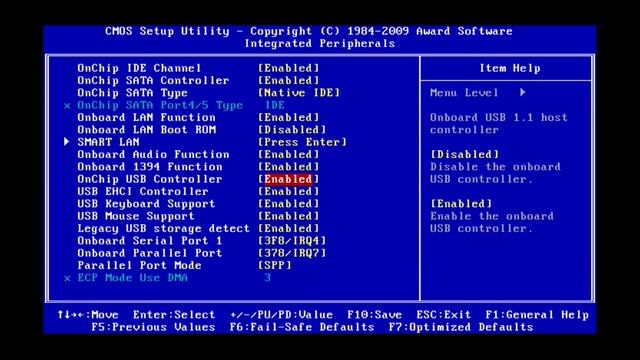Select highlighted OnChip USB Controller Enabled value

point(288,179)
